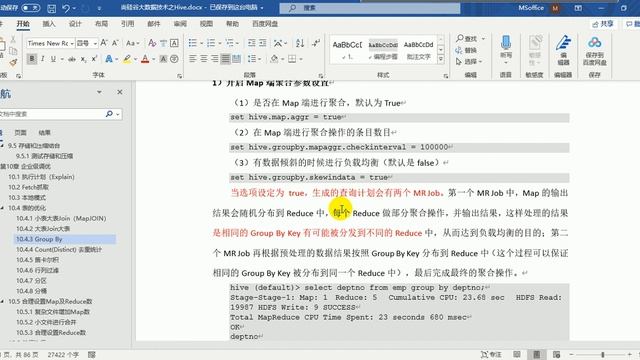The width and height of the screenshot is (640, 360).
Task: Click the Bullets list icon
Action: coord(192,43)
